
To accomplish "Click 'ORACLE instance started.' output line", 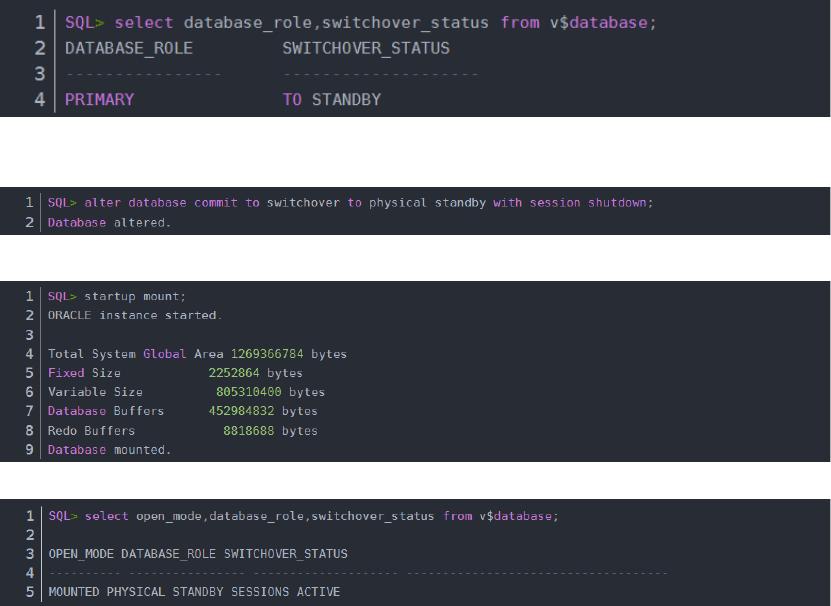I will (135, 315).
